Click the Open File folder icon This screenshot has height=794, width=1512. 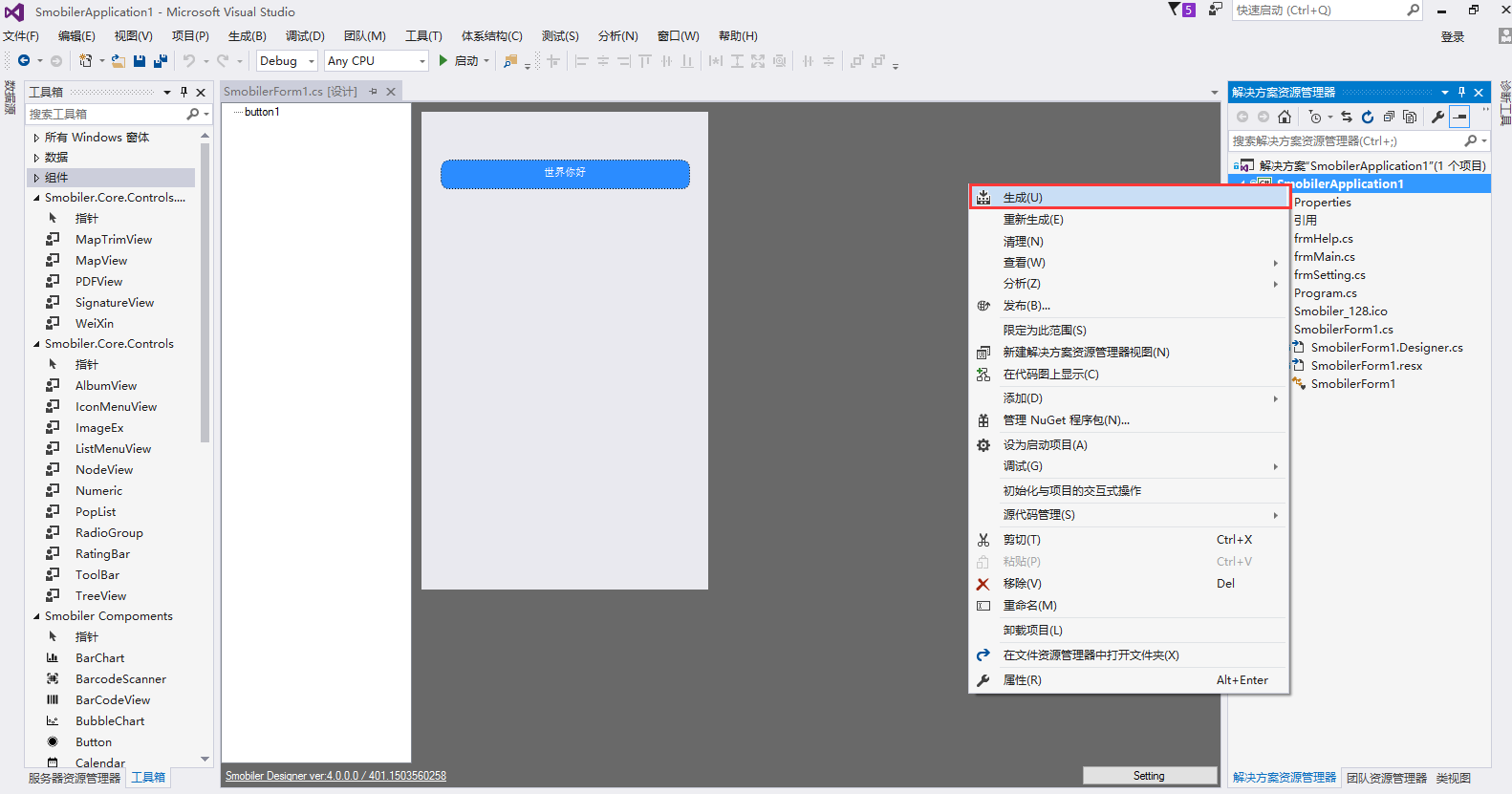point(119,60)
